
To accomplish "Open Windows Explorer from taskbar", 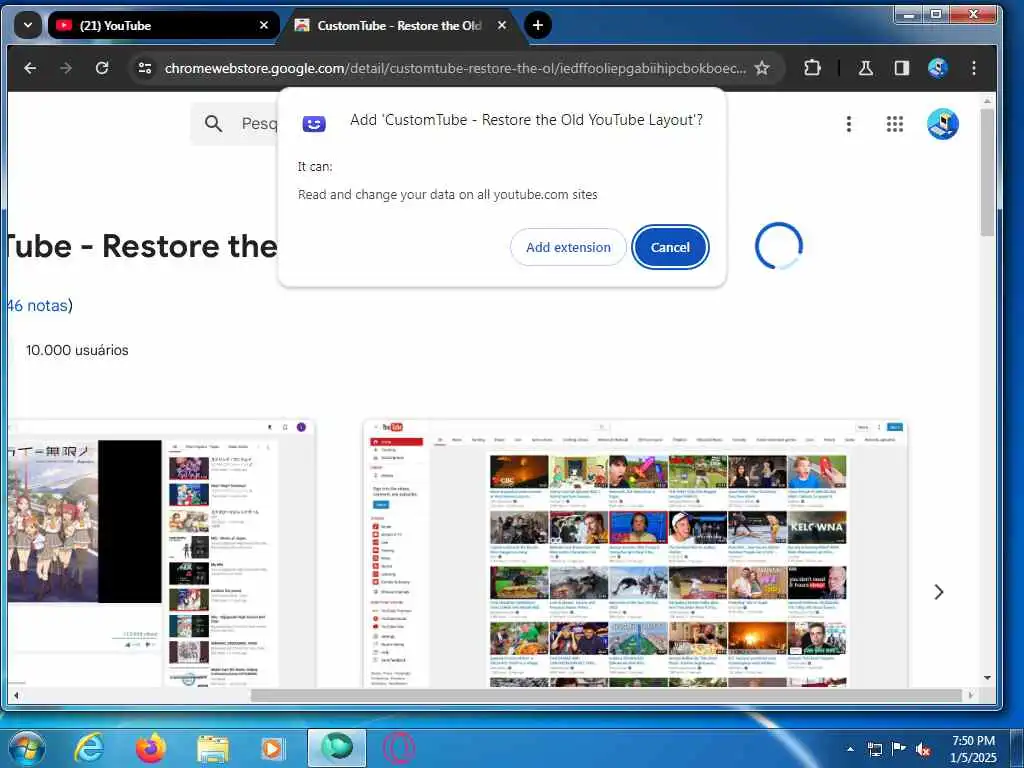I will pyautogui.click(x=213, y=749).
